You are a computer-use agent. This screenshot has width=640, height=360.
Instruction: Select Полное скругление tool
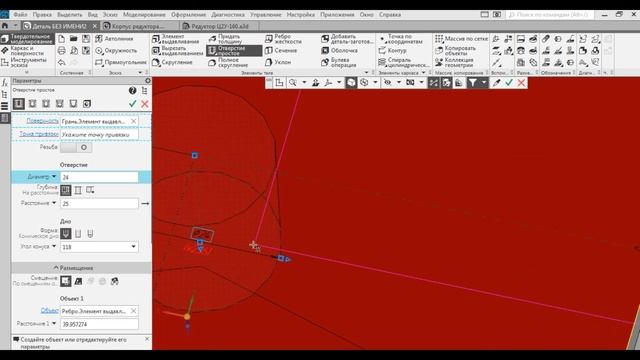coord(228,62)
